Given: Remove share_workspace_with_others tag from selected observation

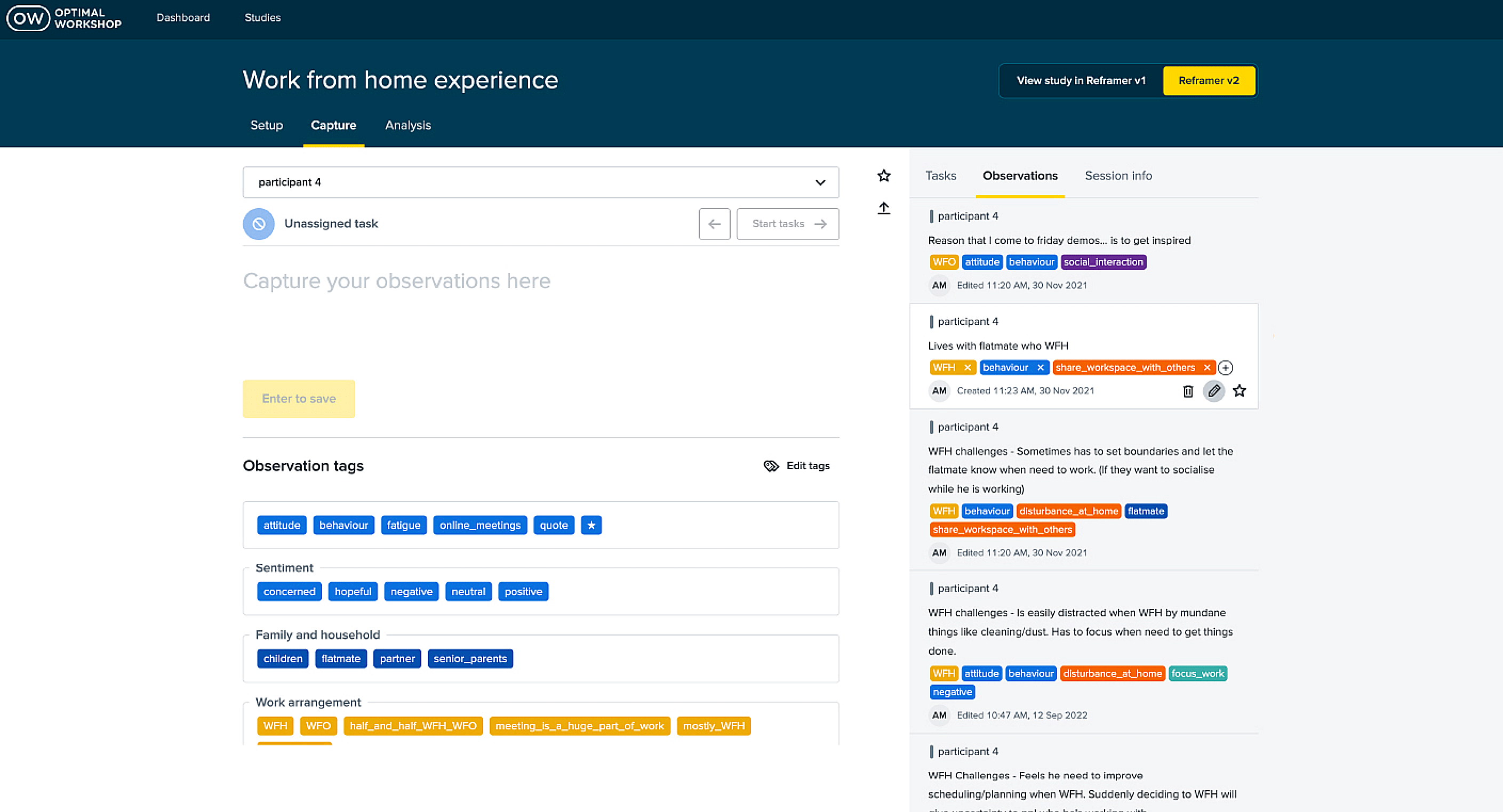Looking at the screenshot, I should (1207, 367).
